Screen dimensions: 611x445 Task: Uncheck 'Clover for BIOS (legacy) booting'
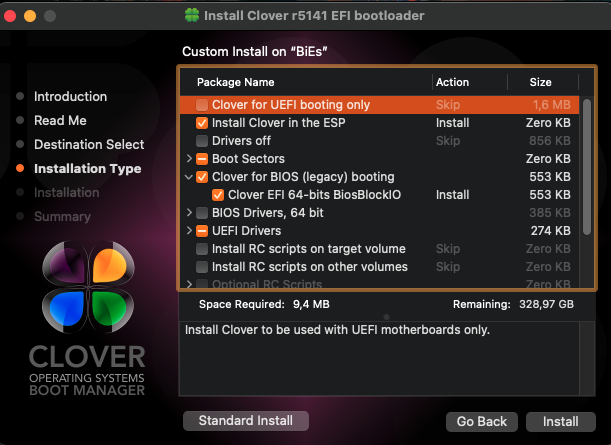(x=202, y=177)
